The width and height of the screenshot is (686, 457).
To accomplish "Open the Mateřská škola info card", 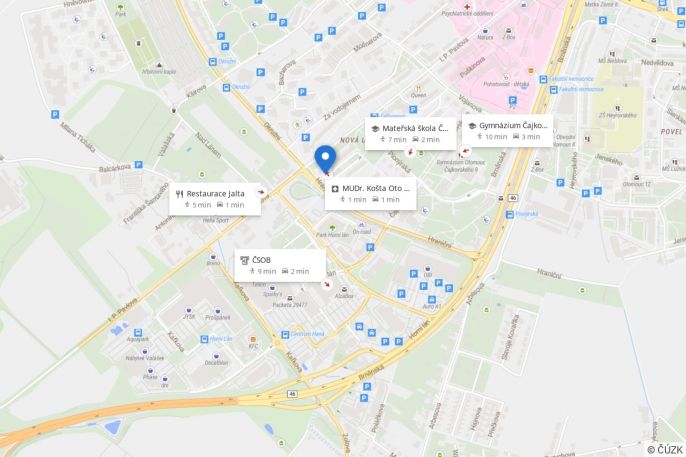I will coord(410,134).
